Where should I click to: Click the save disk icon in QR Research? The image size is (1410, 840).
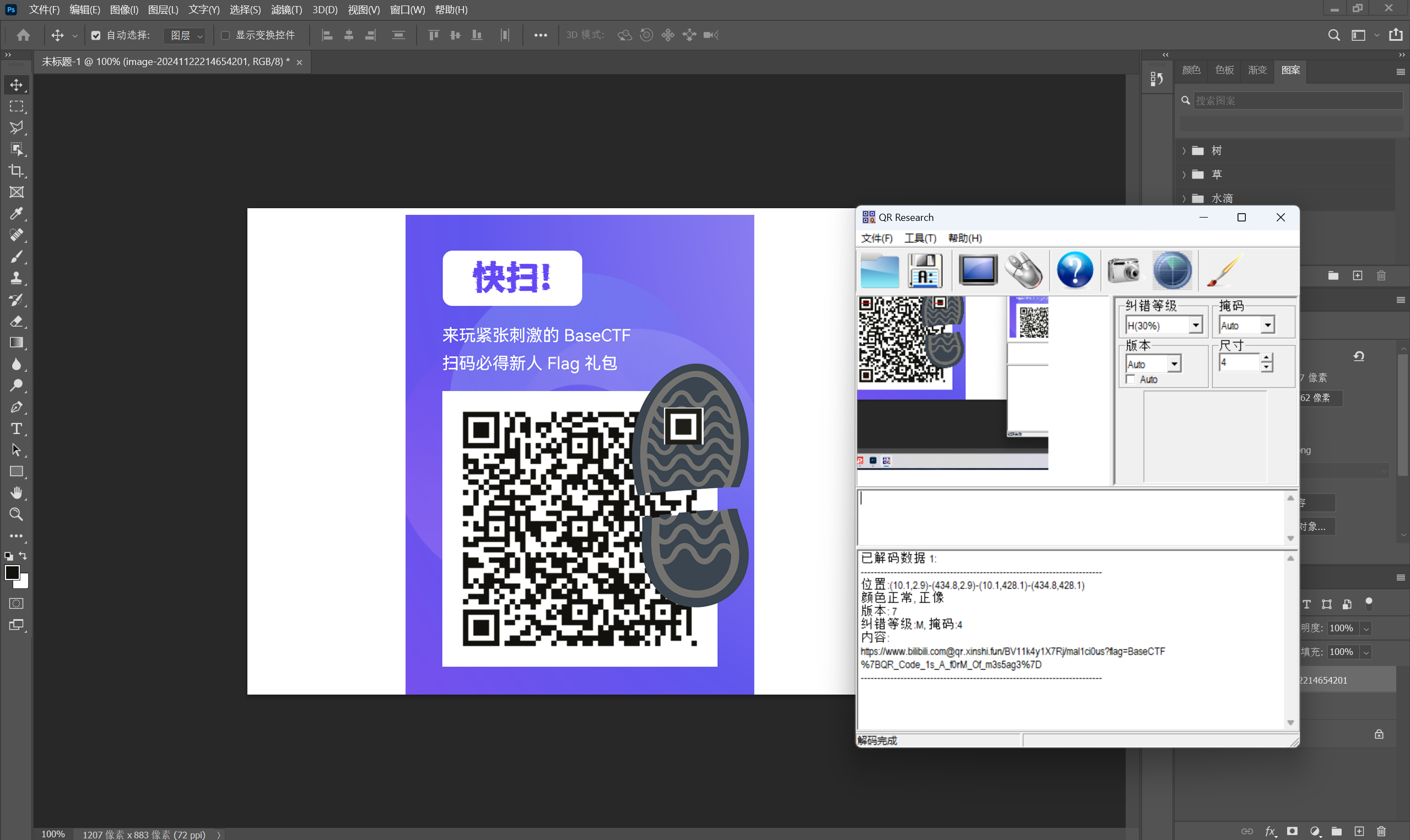[925, 270]
